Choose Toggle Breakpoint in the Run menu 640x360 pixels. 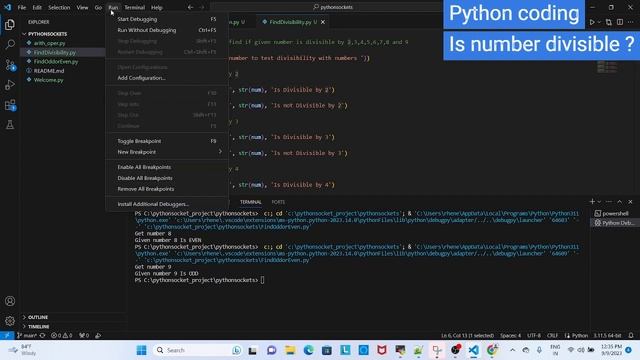(x=167, y=141)
